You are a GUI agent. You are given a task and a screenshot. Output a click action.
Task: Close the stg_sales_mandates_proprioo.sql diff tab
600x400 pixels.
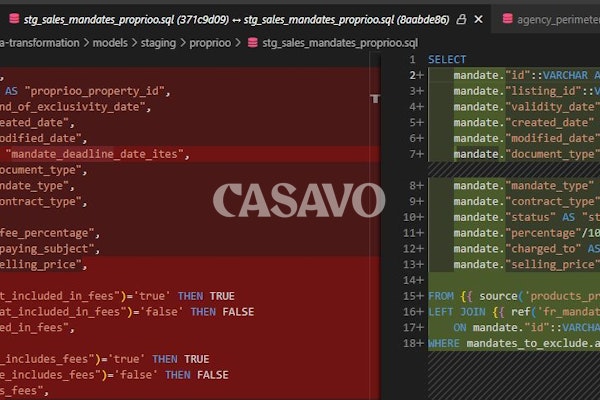click(478, 19)
